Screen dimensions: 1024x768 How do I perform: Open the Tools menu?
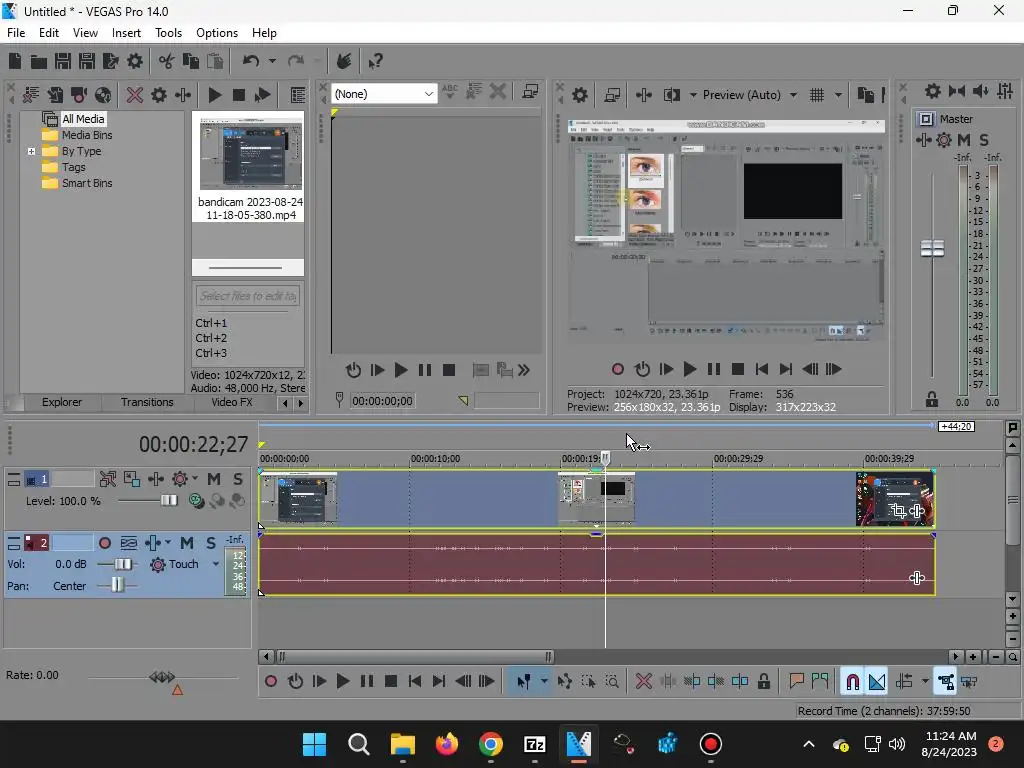pos(168,33)
